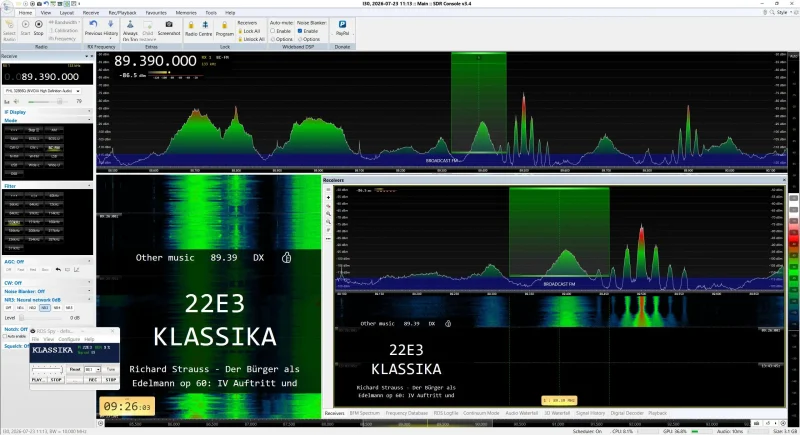The width and height of the screenshot is (800, 435).
Task: Adjust the slider in RDS Spy window
Action: tap(47, 369)
